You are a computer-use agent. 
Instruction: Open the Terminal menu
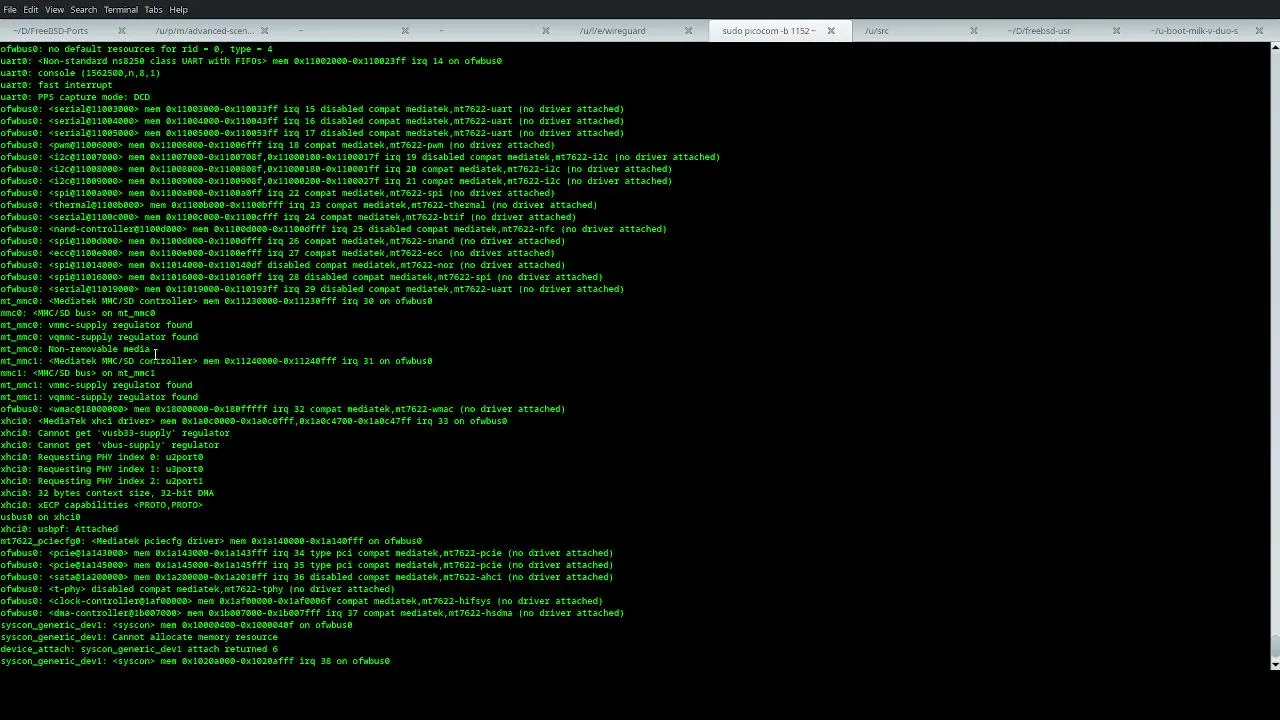[x=121, y=10]
